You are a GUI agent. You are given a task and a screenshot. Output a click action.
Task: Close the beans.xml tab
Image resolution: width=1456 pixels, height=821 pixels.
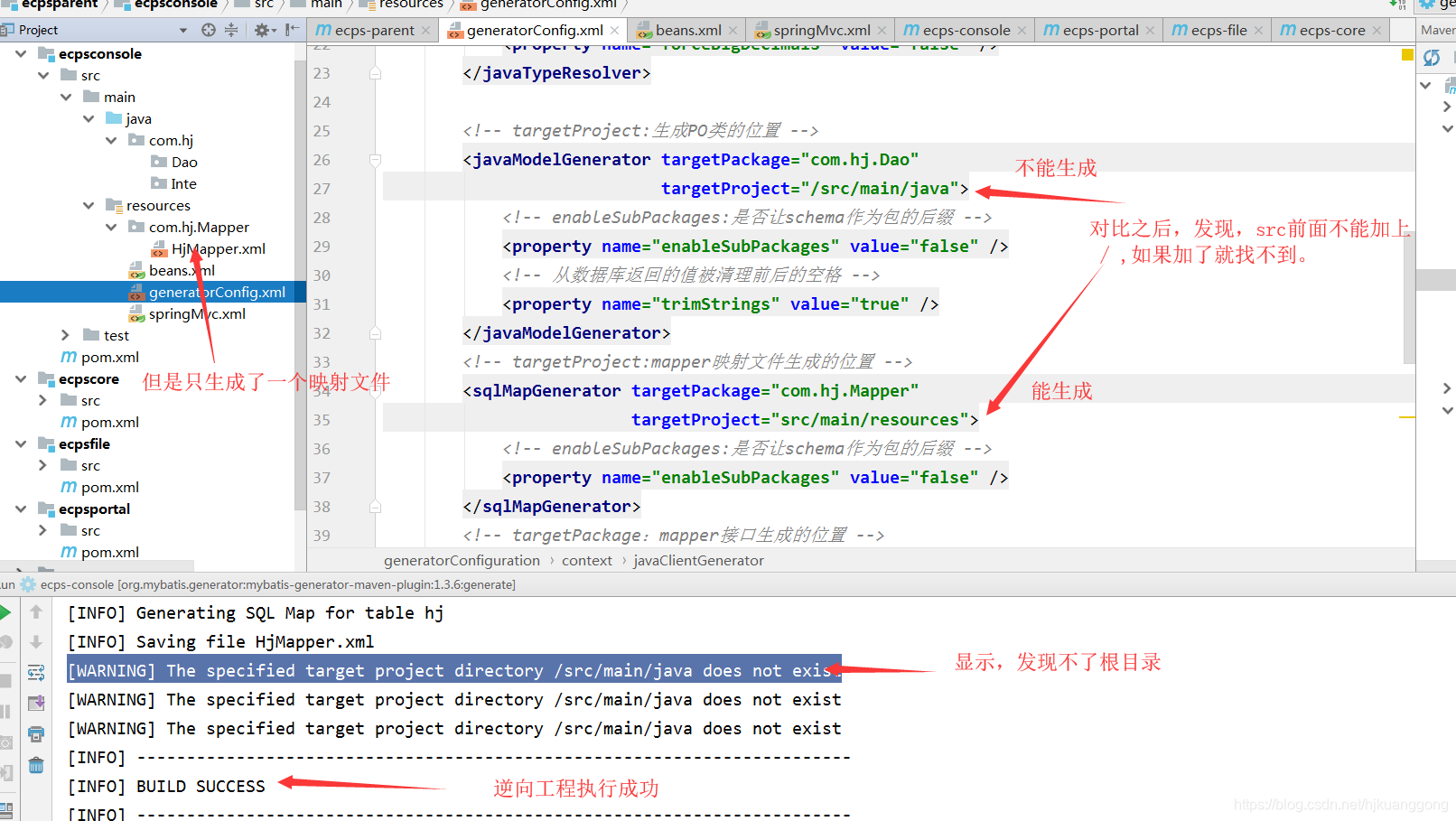[733, 31]
